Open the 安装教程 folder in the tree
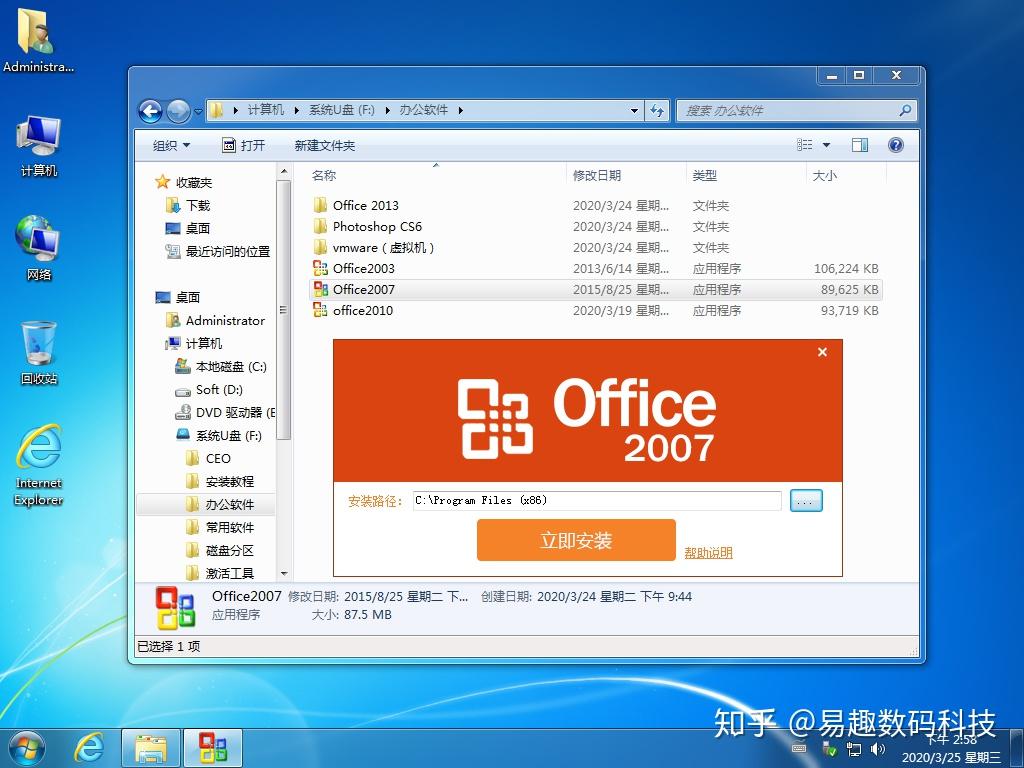 pos(219,481)
